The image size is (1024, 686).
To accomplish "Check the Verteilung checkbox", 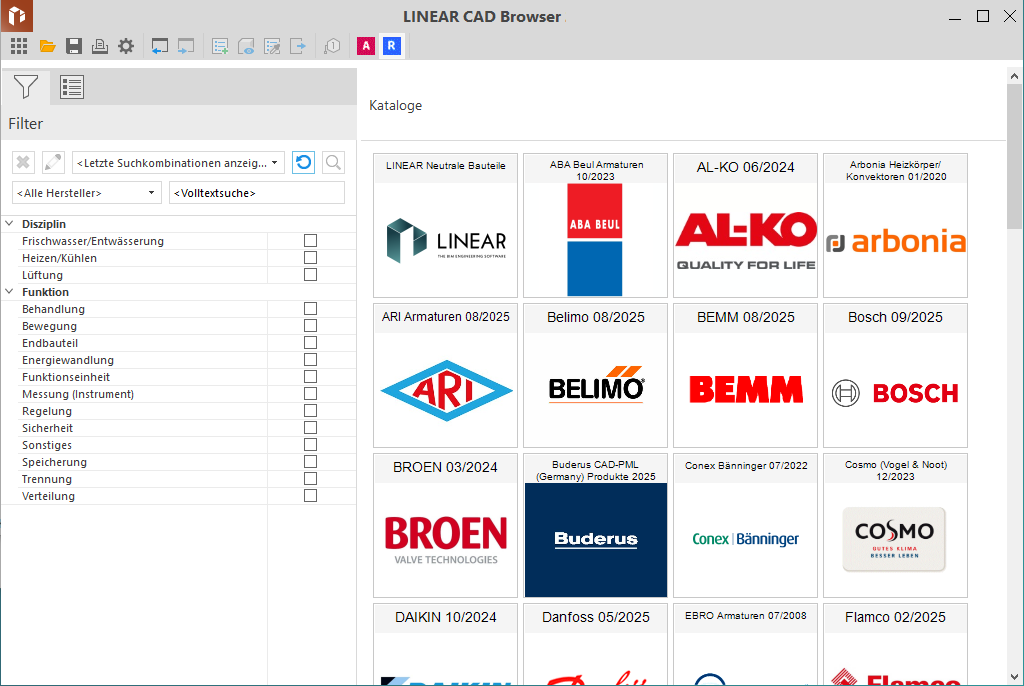I will coord(310,495).
